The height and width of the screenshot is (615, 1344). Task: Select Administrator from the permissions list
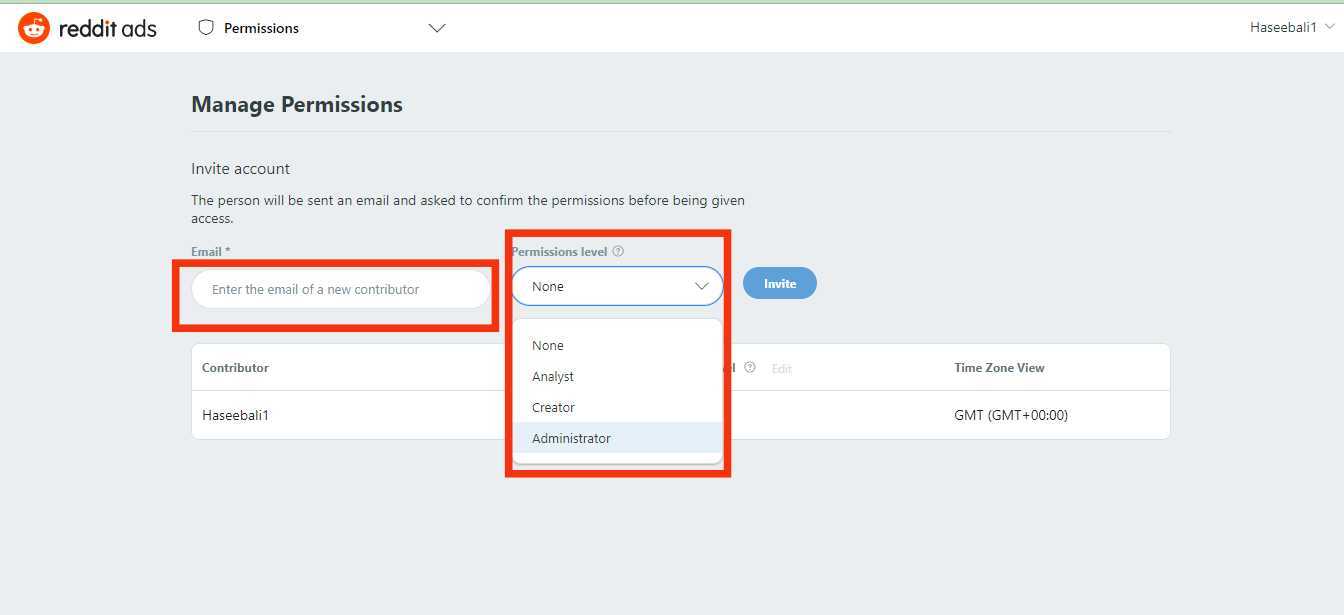tap(571, 438)
